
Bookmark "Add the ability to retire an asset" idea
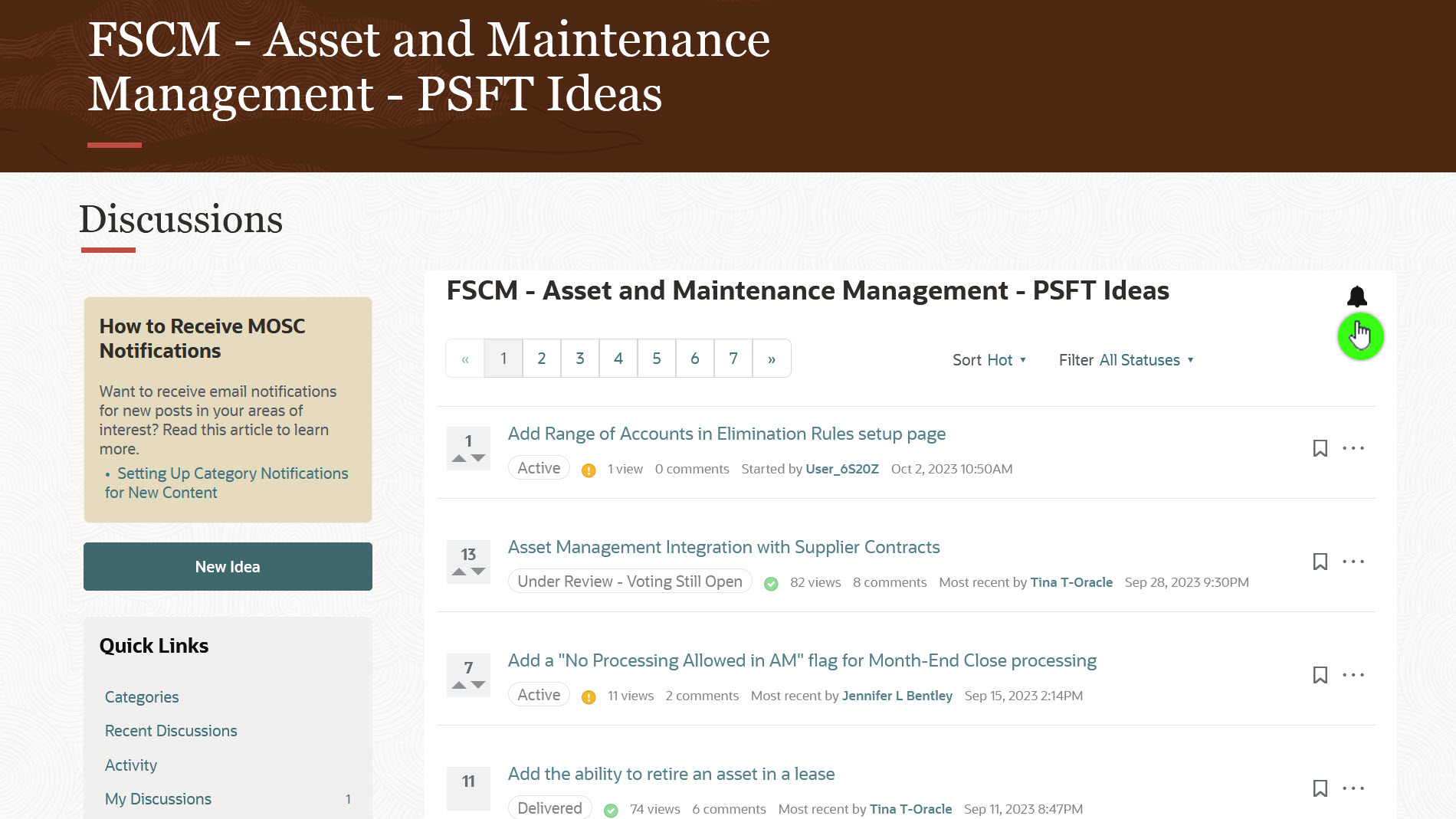pyautogui.click(x=1320, y=788)
